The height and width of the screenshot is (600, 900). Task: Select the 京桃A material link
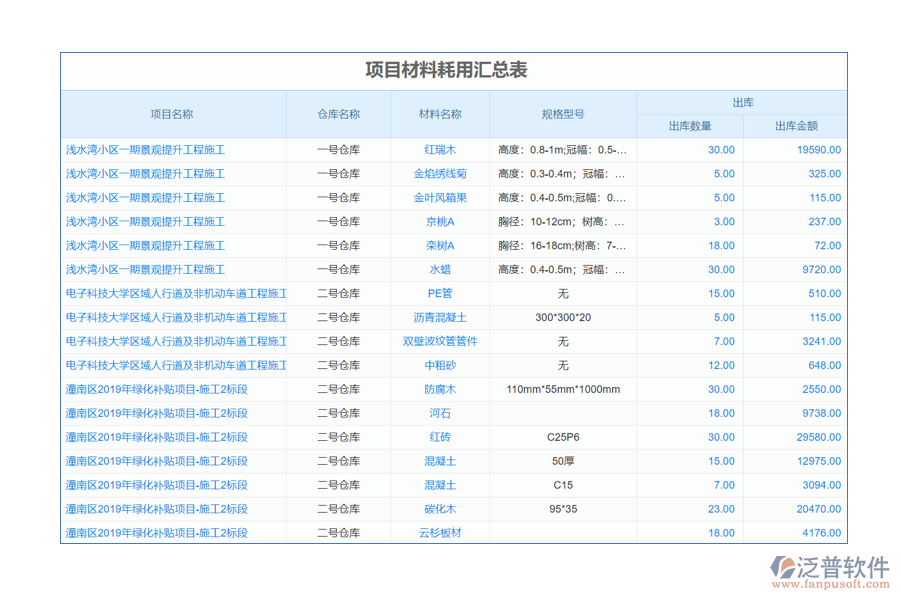click(x=440, y=222)
